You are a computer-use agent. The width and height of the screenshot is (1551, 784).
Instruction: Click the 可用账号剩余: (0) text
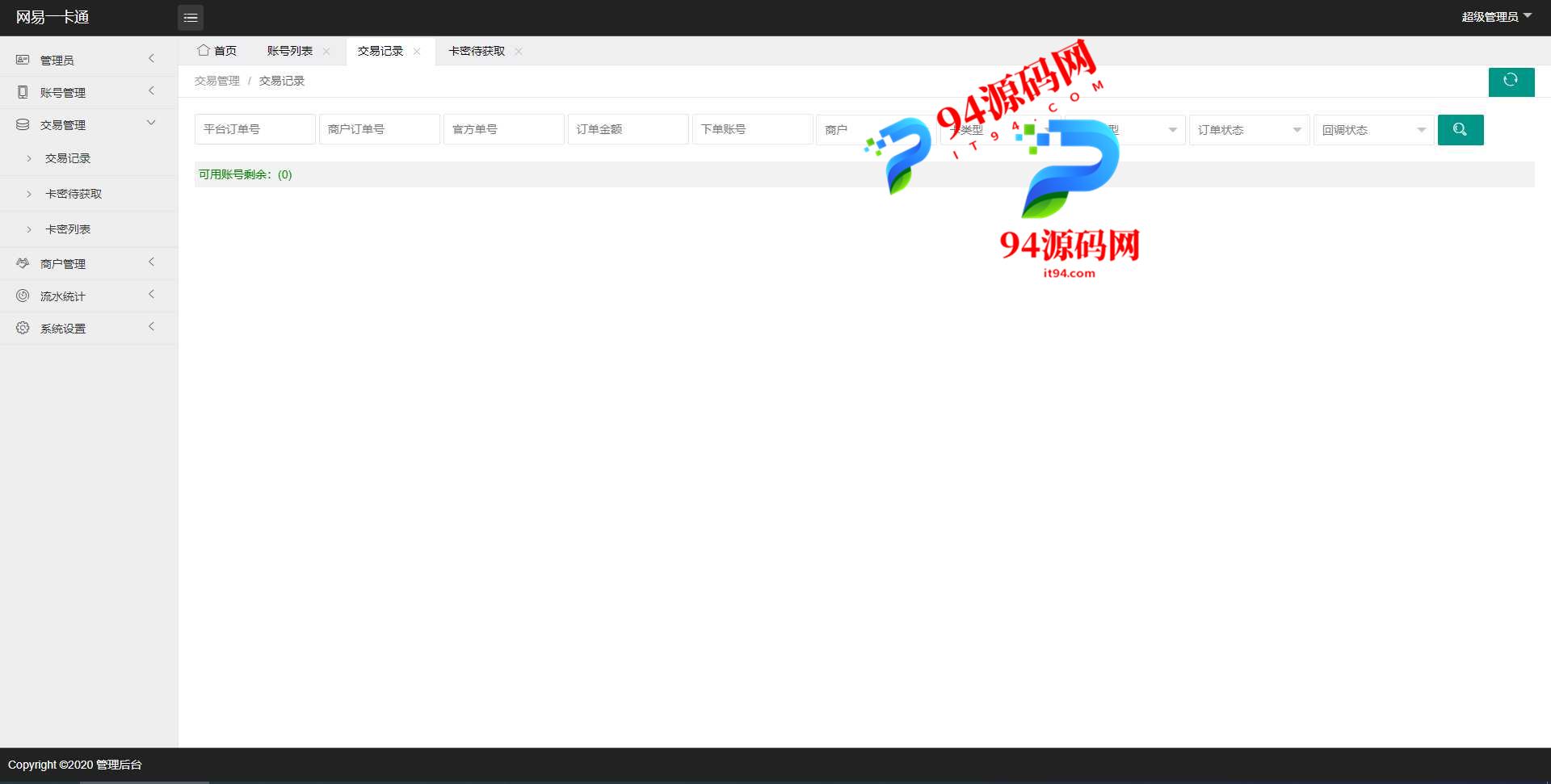pyautogui.click(x=246, y=174)
